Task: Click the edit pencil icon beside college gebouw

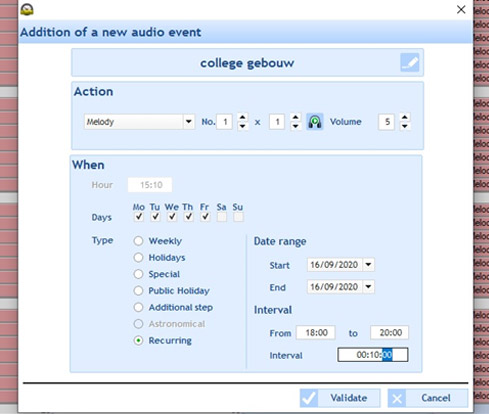Action: [409, 63]
